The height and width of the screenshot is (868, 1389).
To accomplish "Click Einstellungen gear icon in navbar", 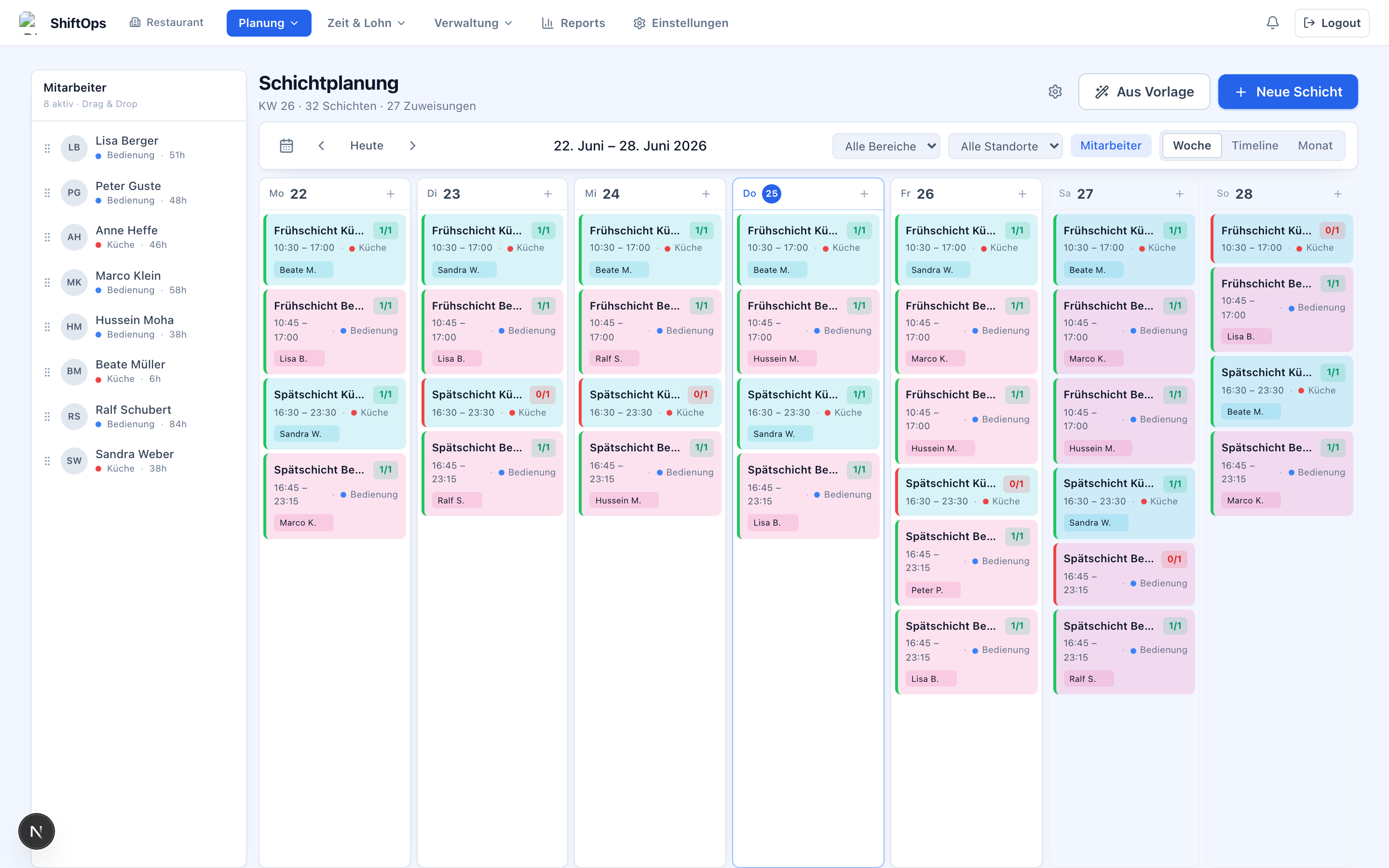I will pos(640,23).
